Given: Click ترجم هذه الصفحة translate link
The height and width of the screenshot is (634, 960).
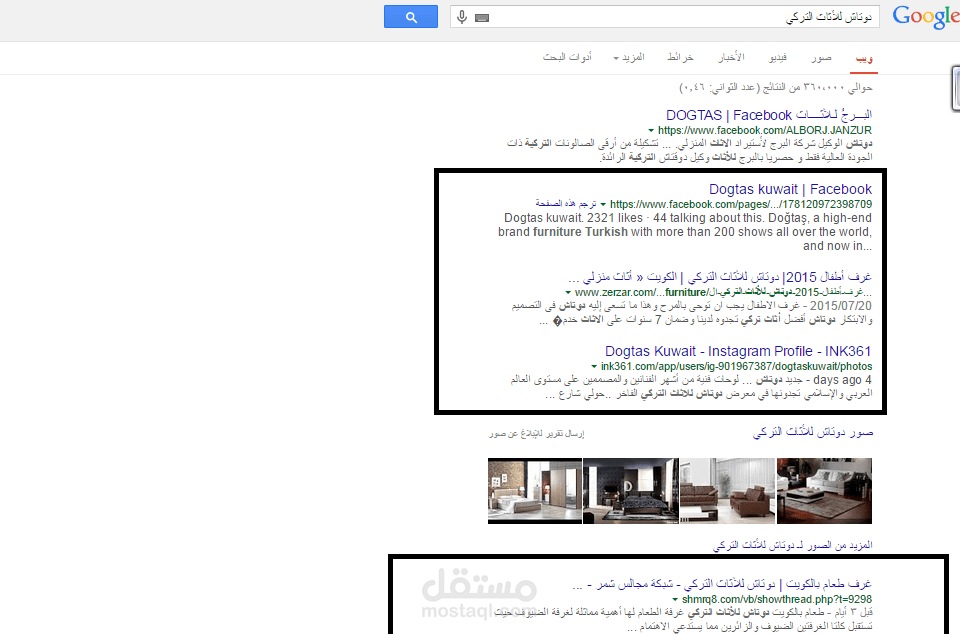Looking at the screenshot, I should [x=566, y=203].
